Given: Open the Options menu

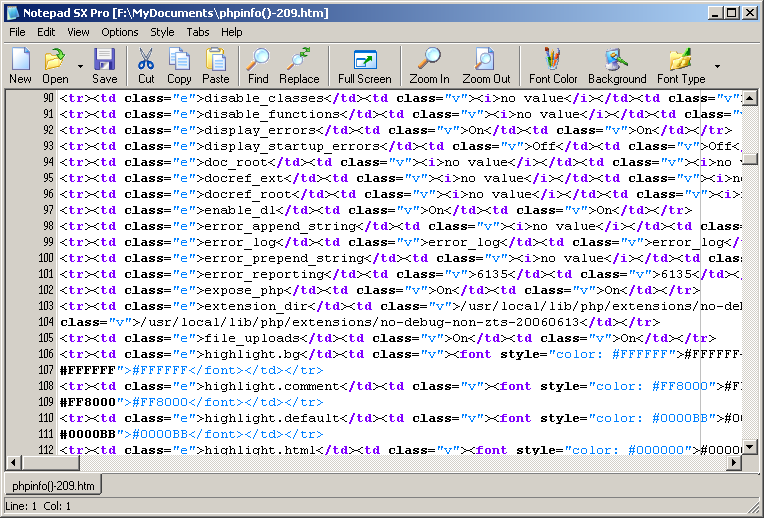Looking at the screenshot, I should point(120,32).
